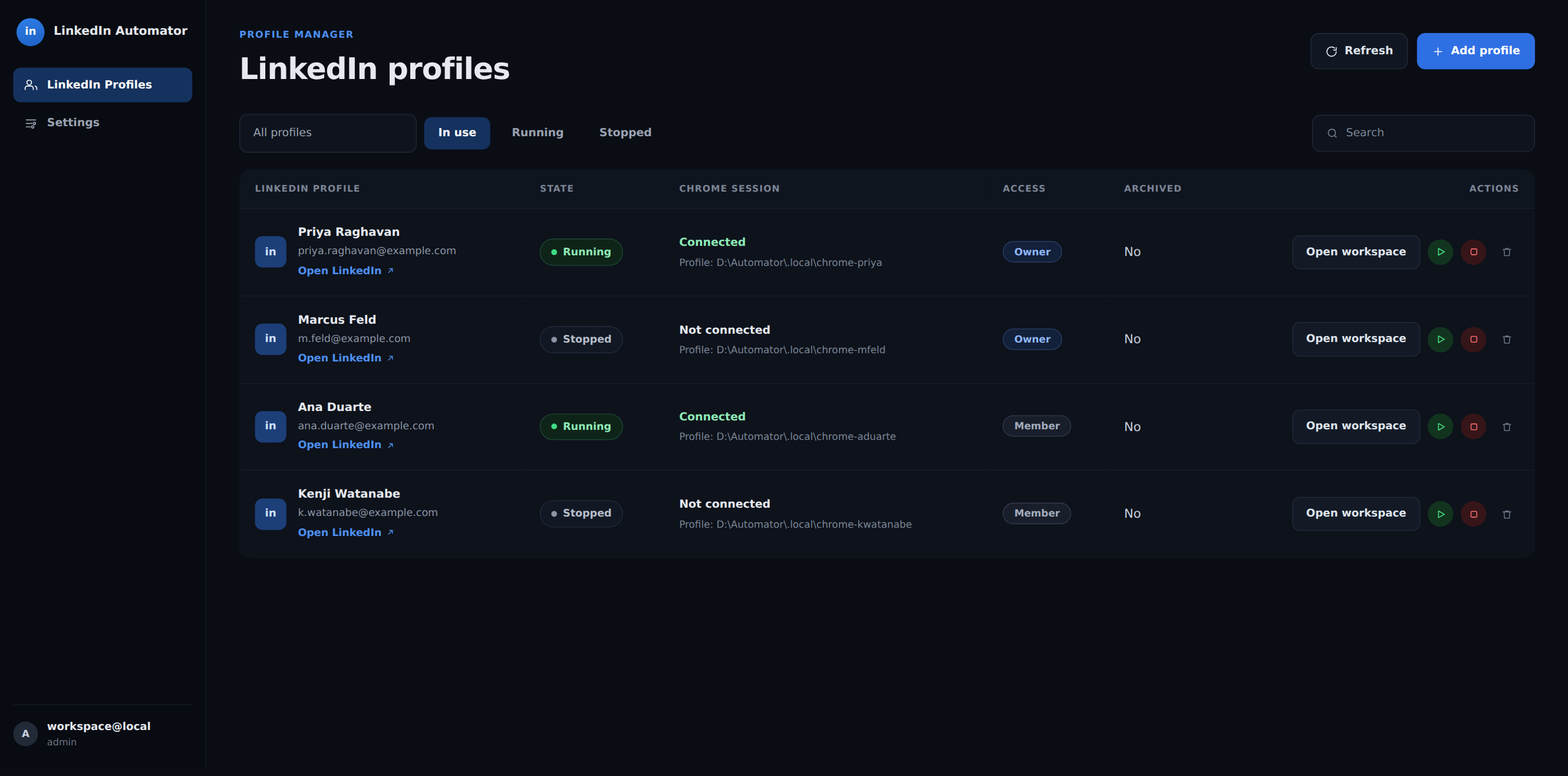Open workspace for Kenji Watanabe
The width and height of the screenshot is (1568, 776).
coord(1356,514)
